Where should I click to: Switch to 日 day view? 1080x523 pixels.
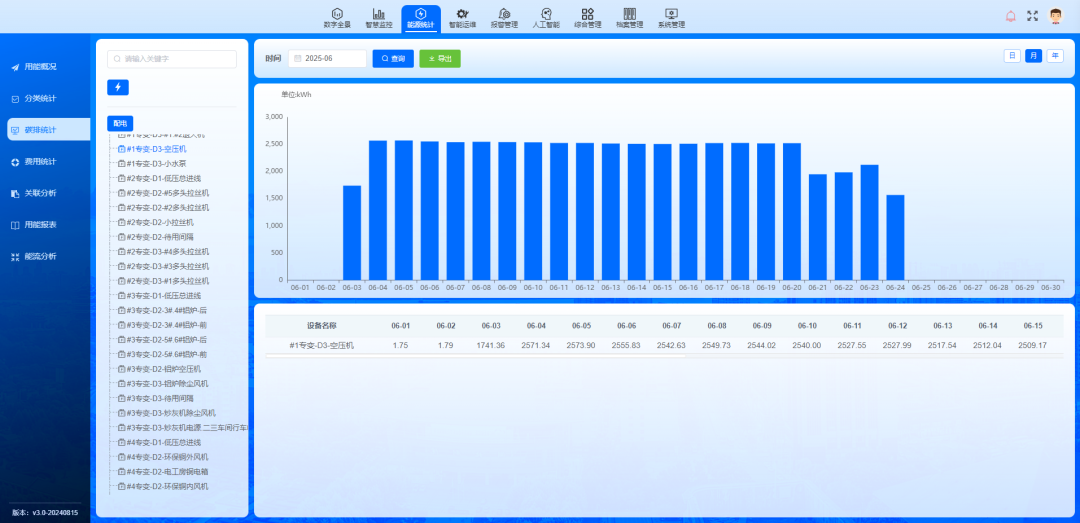tap(1012, 56)
